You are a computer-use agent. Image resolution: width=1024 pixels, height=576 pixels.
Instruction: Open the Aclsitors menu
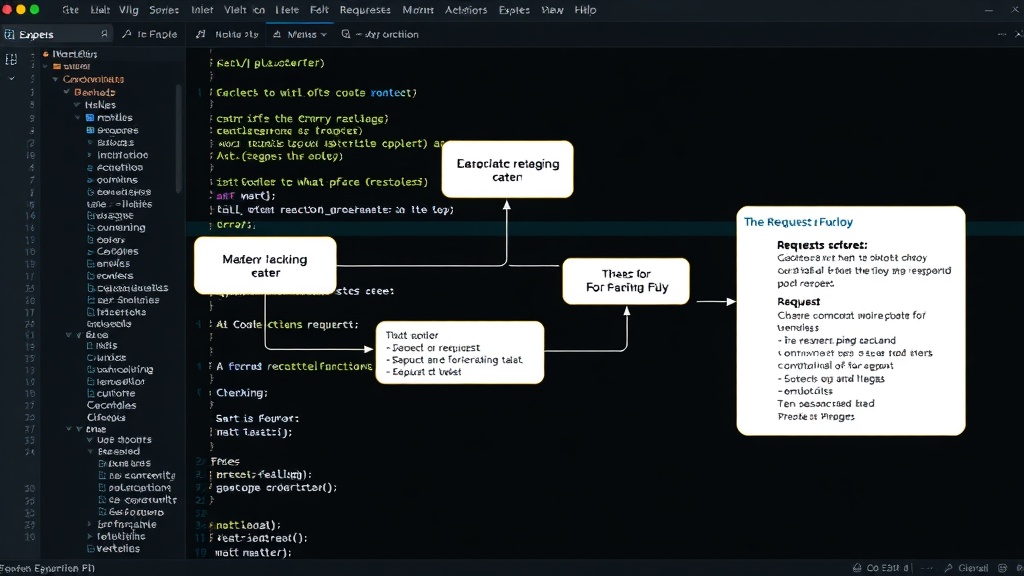click(466, 10)
